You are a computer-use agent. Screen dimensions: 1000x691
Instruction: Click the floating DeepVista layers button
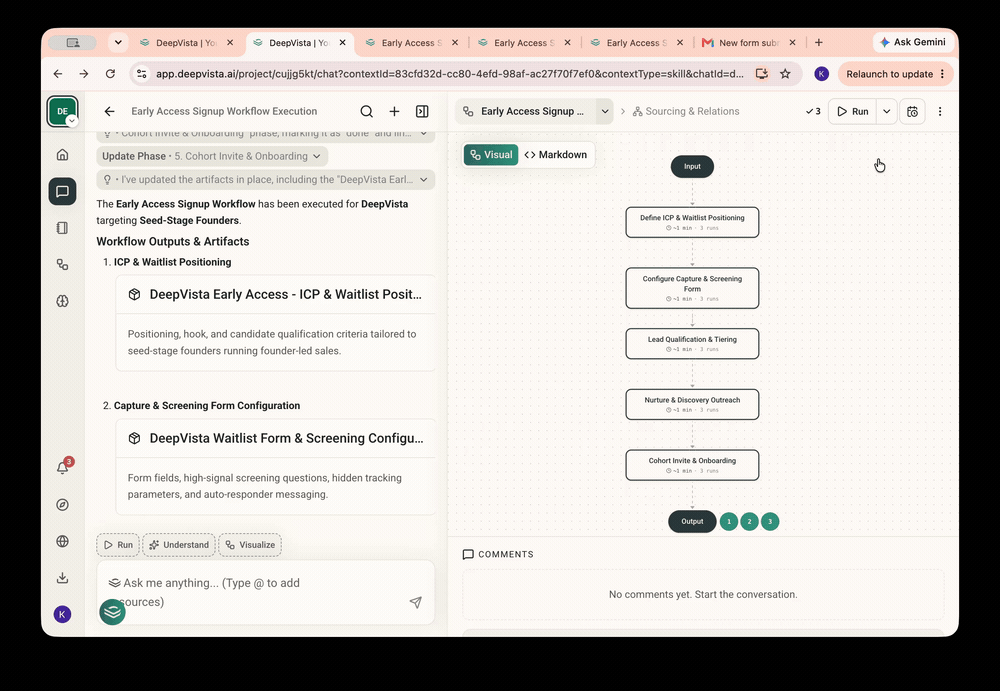tap(112, 612)
